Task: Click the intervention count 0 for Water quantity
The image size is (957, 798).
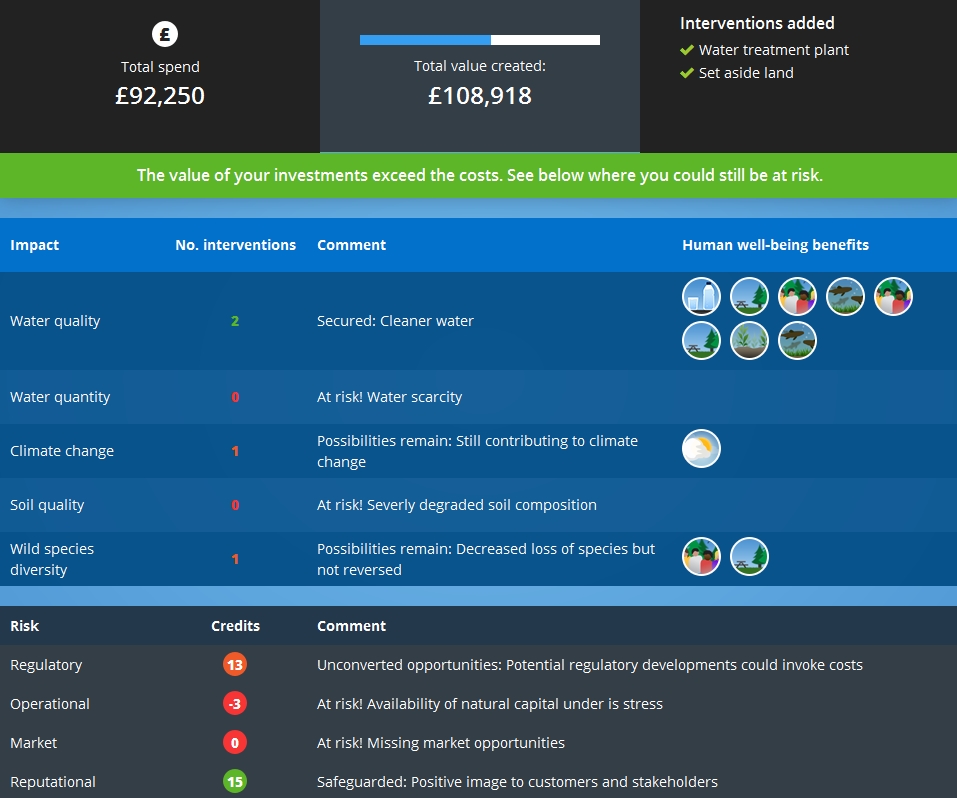Action: (235, 397)
